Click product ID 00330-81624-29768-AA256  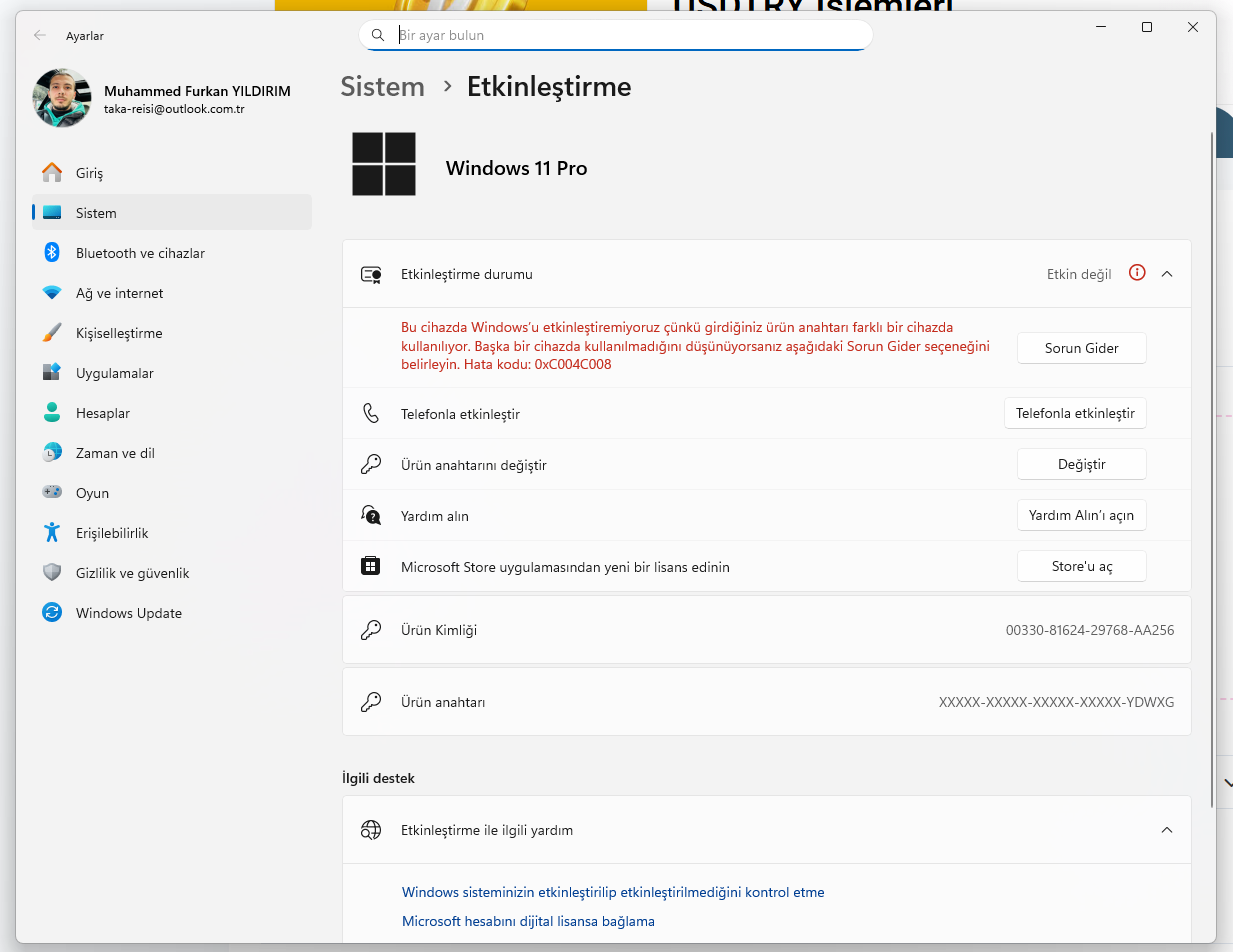click(x=1090, y=630)
